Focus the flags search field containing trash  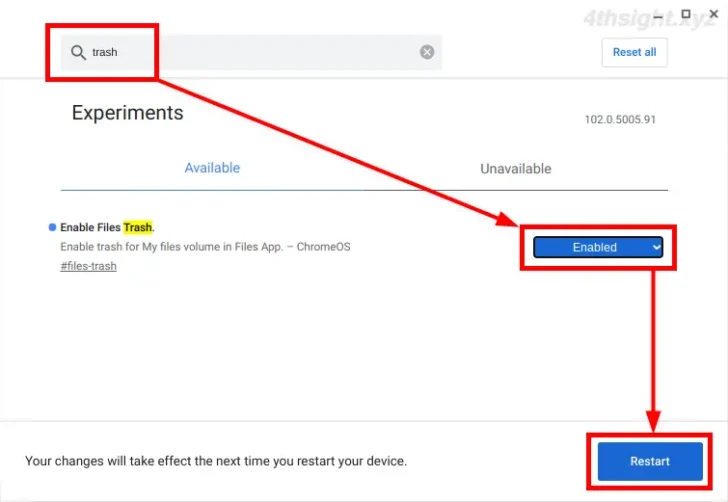[251, 52]
